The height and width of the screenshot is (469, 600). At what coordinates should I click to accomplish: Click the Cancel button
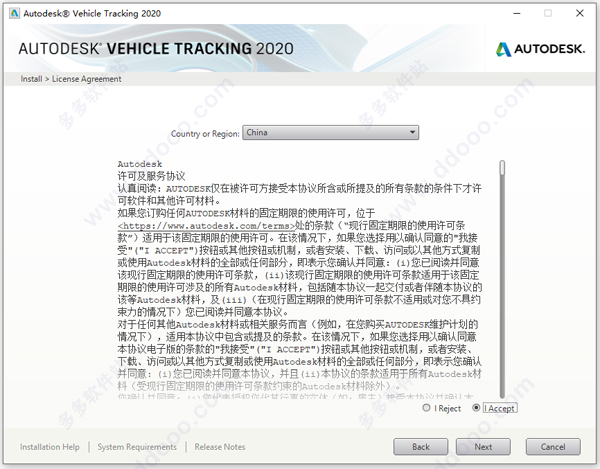click(553, 447)
